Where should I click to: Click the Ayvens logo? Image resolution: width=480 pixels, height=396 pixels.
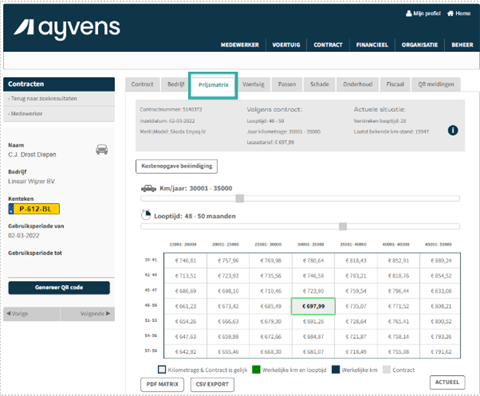tap(67, 29)
